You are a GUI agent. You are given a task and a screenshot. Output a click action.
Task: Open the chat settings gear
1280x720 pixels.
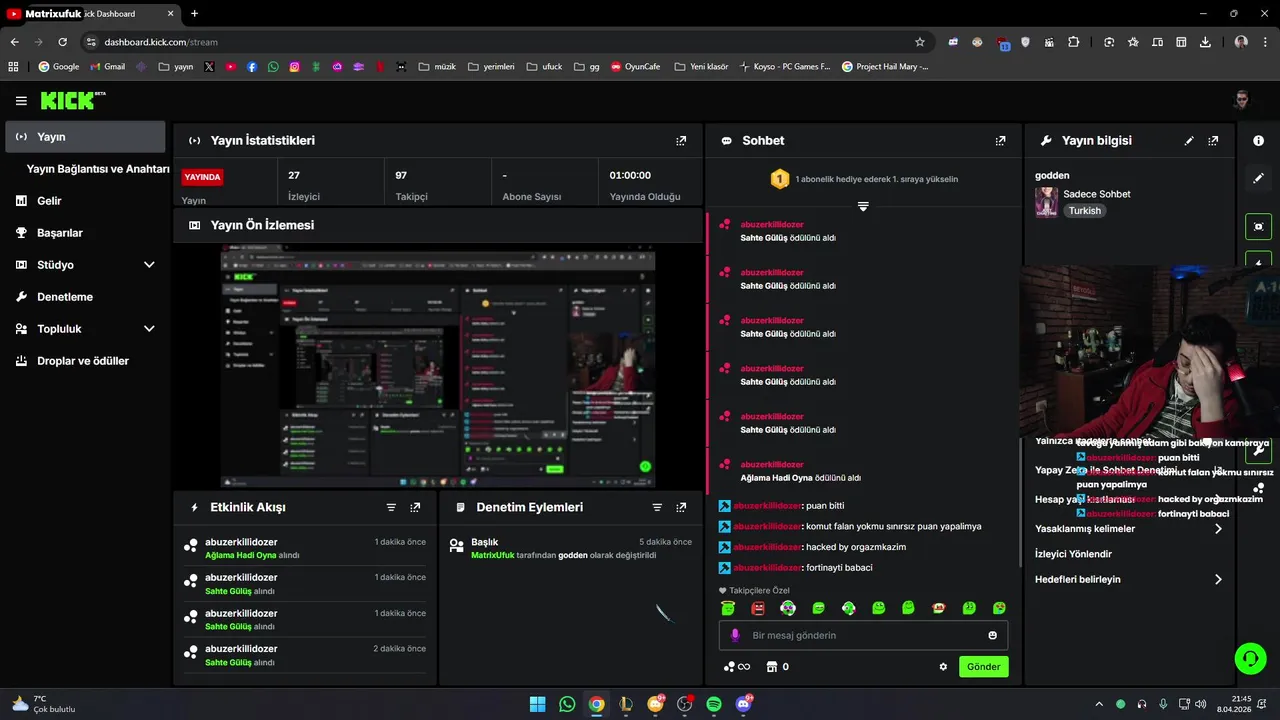(x=943, y=667)
